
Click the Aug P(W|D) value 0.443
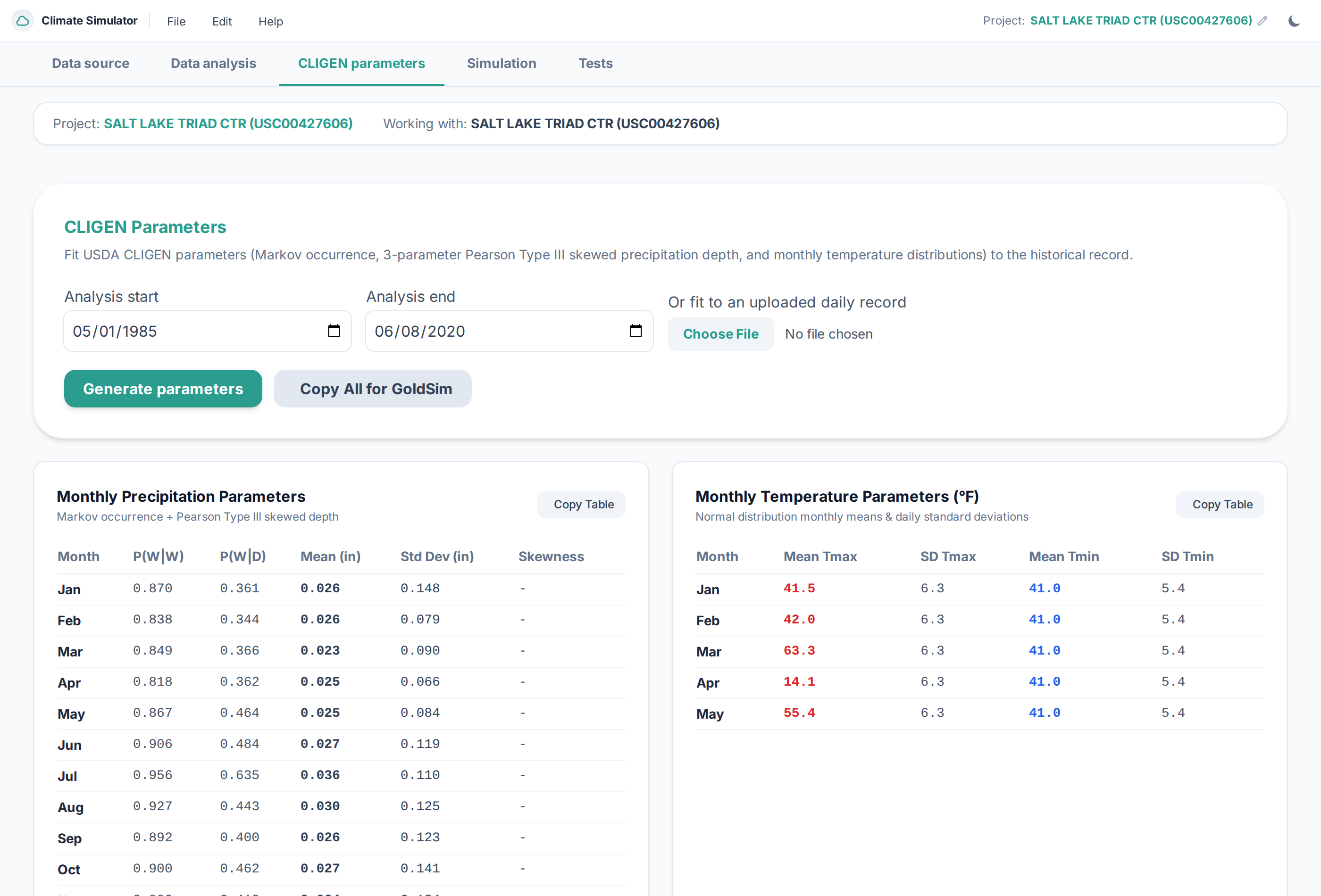239,806
